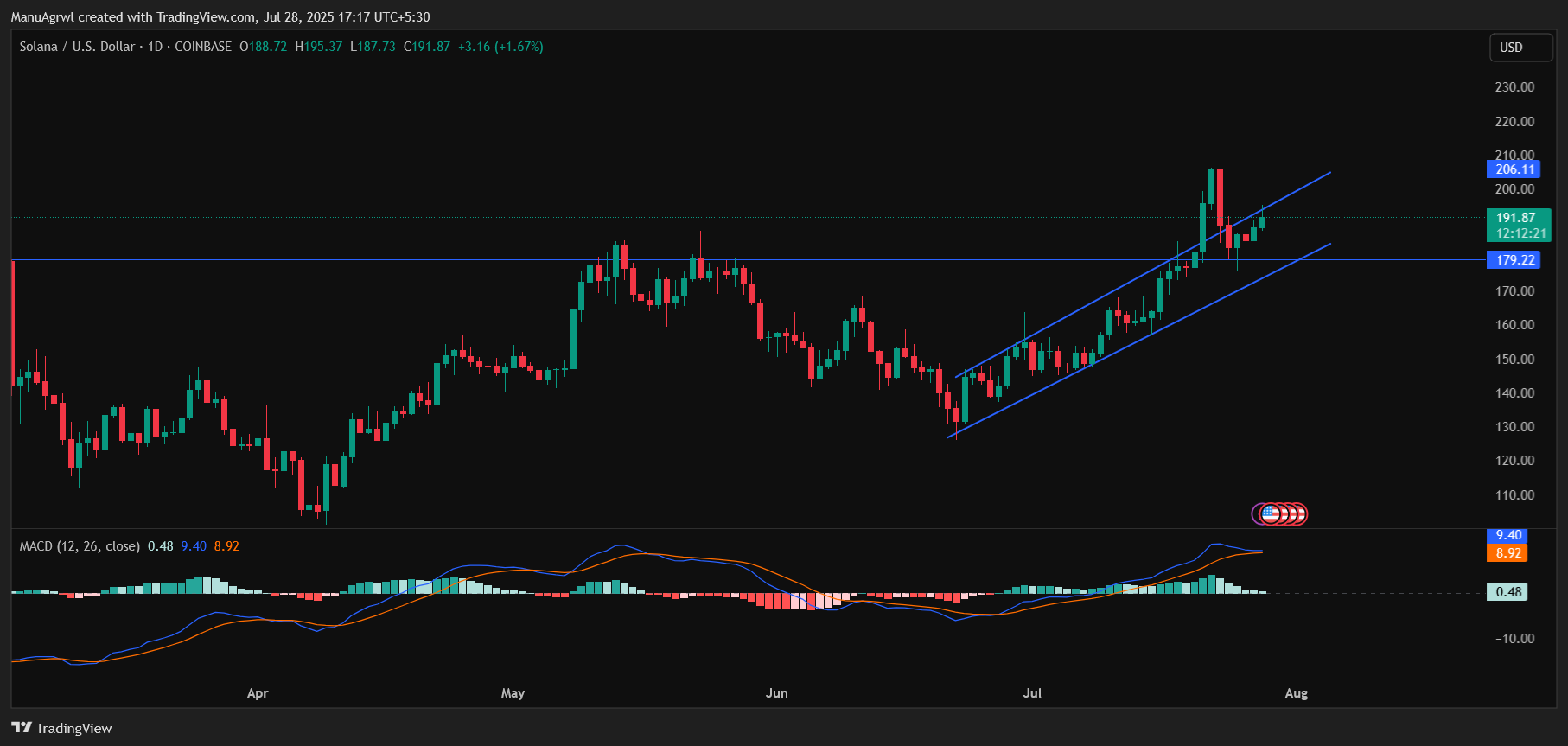Click the open price O188.72 value

pos(264,47)
